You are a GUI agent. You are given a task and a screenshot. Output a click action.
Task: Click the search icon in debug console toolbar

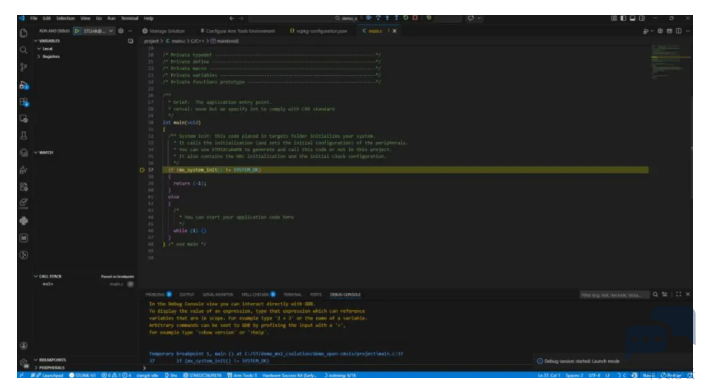tap(656, 295)
